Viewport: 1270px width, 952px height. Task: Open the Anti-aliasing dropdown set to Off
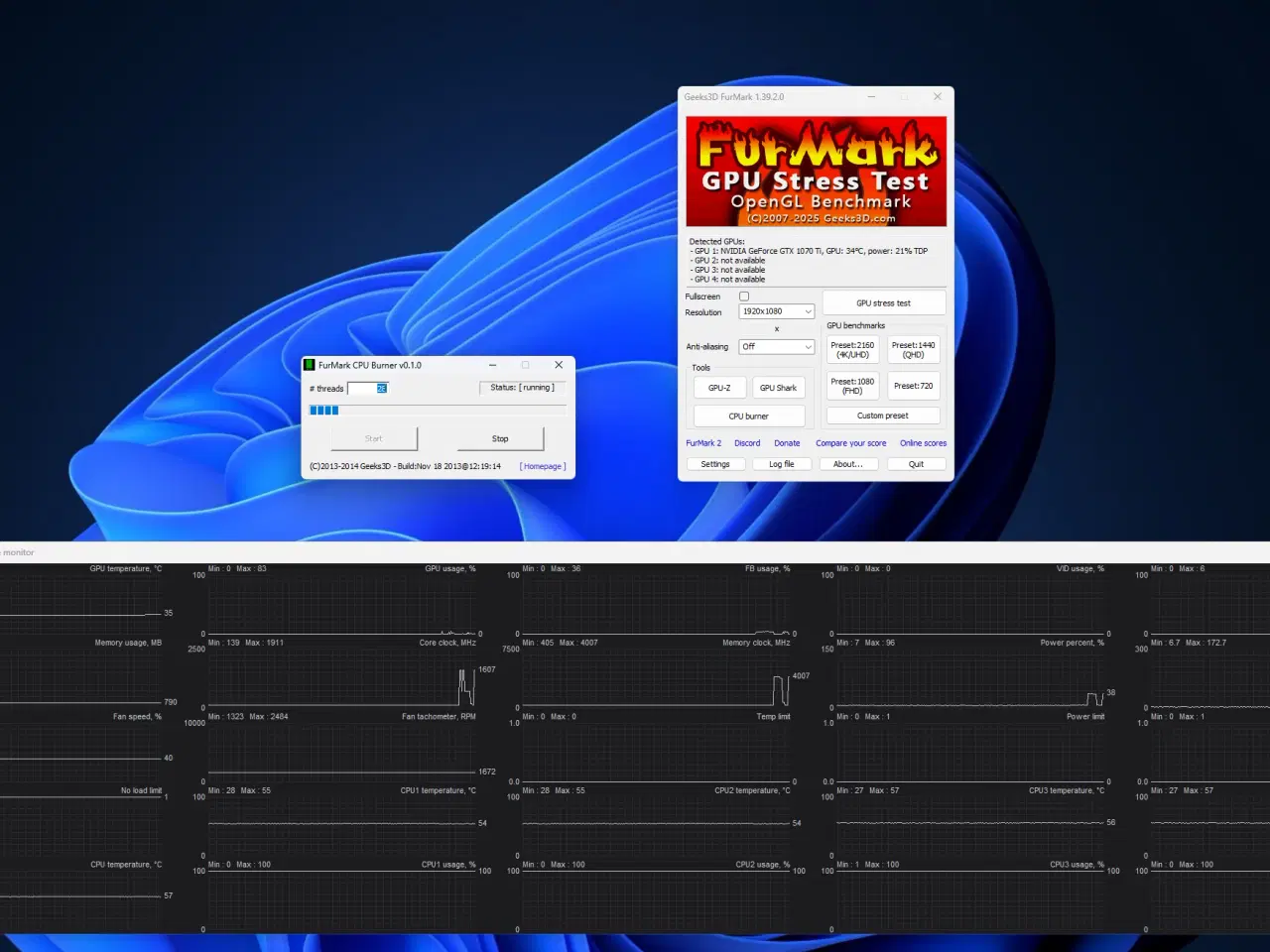[x=776, y=346]
